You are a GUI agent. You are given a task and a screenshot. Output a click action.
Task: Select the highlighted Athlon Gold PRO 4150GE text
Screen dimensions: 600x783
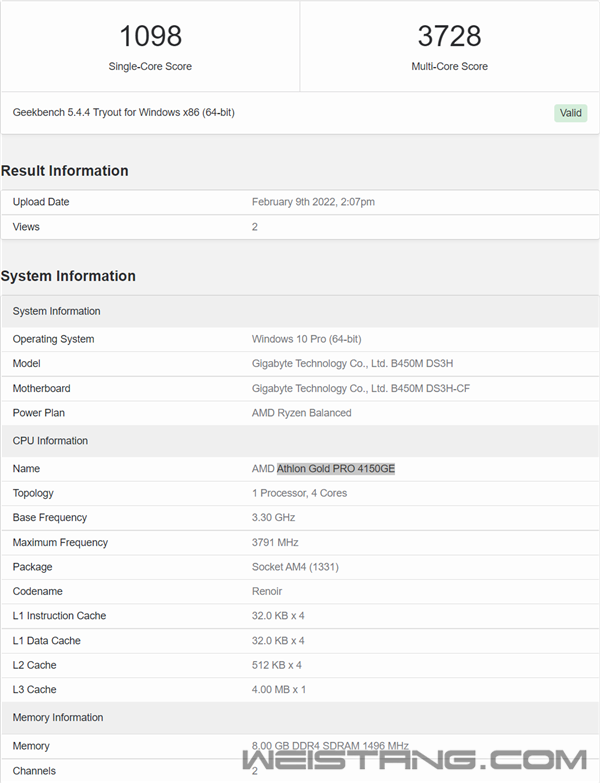[335, 469]
